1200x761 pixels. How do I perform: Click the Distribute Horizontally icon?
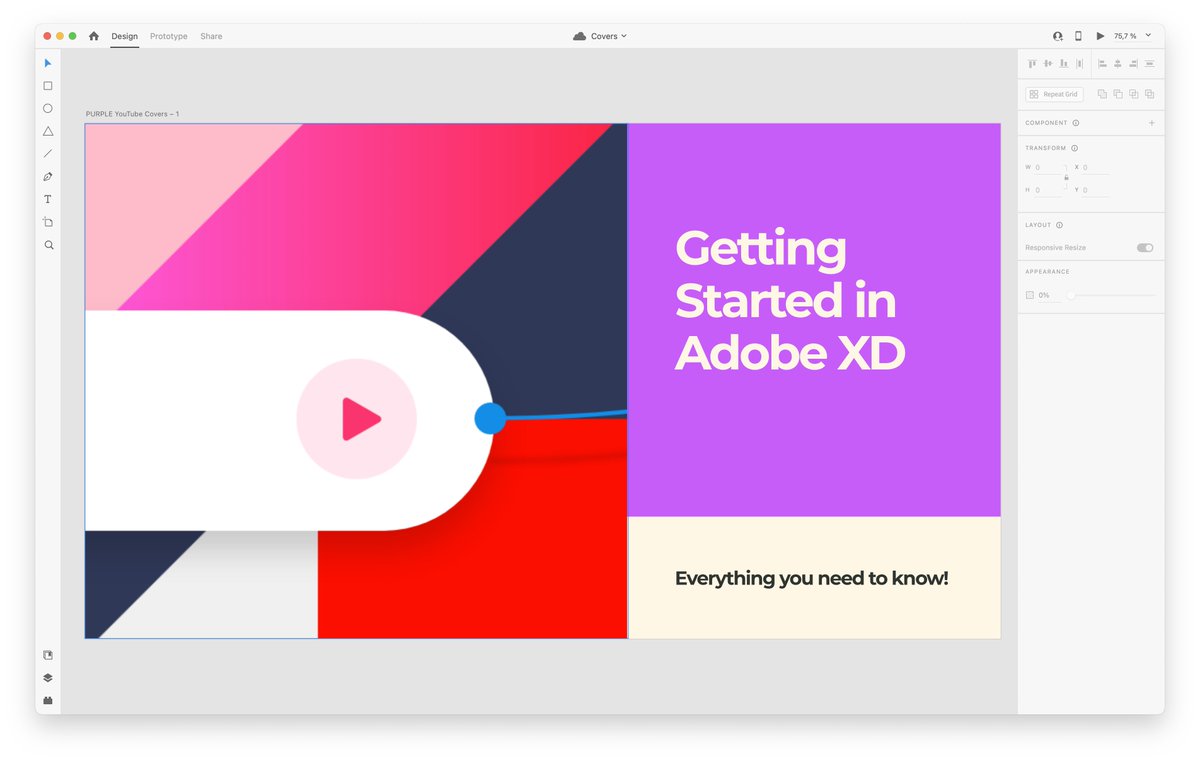coord(1150,64)
